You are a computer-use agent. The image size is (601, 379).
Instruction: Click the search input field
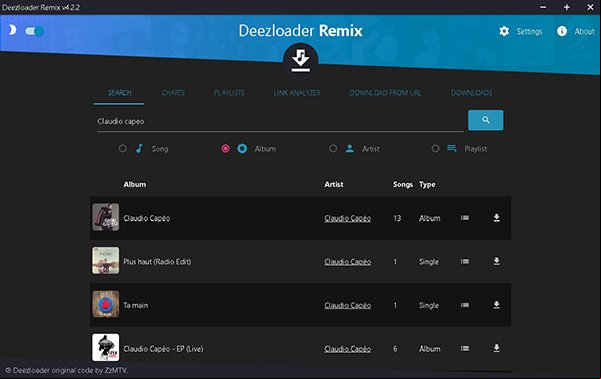(x=280, y=121)
